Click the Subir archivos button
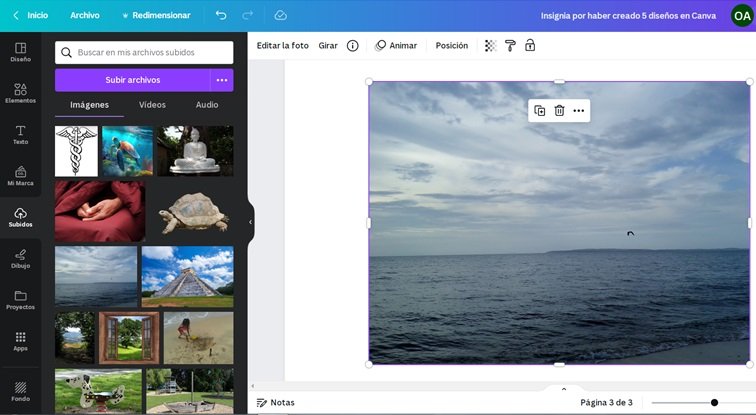Screen dimensions: 756x415 tap(133, 80)
